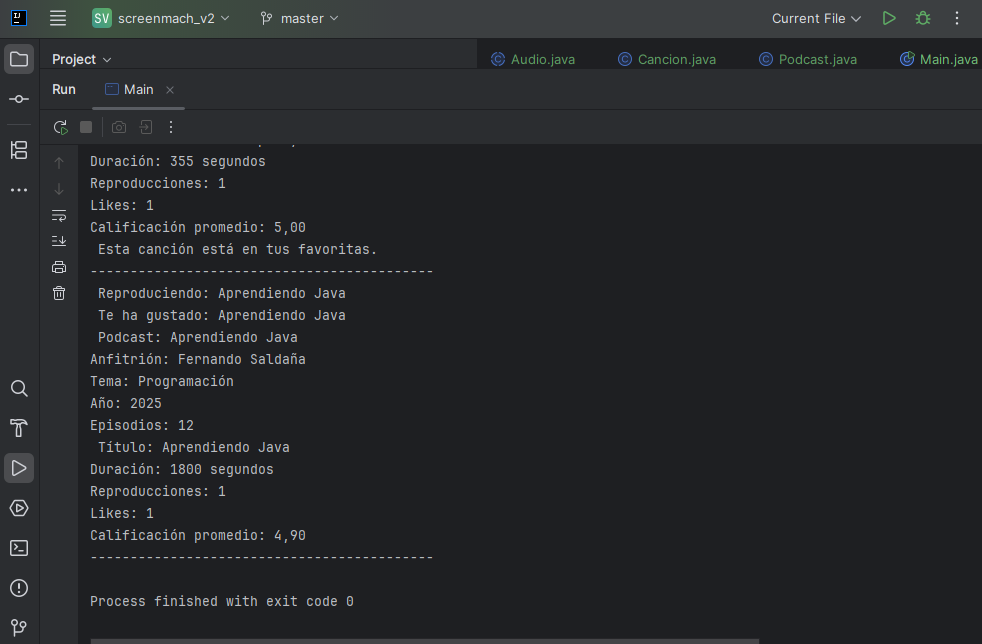Open the Commit tool window
The width and height of the screenshot is (982, 644).
pos(19,99)
